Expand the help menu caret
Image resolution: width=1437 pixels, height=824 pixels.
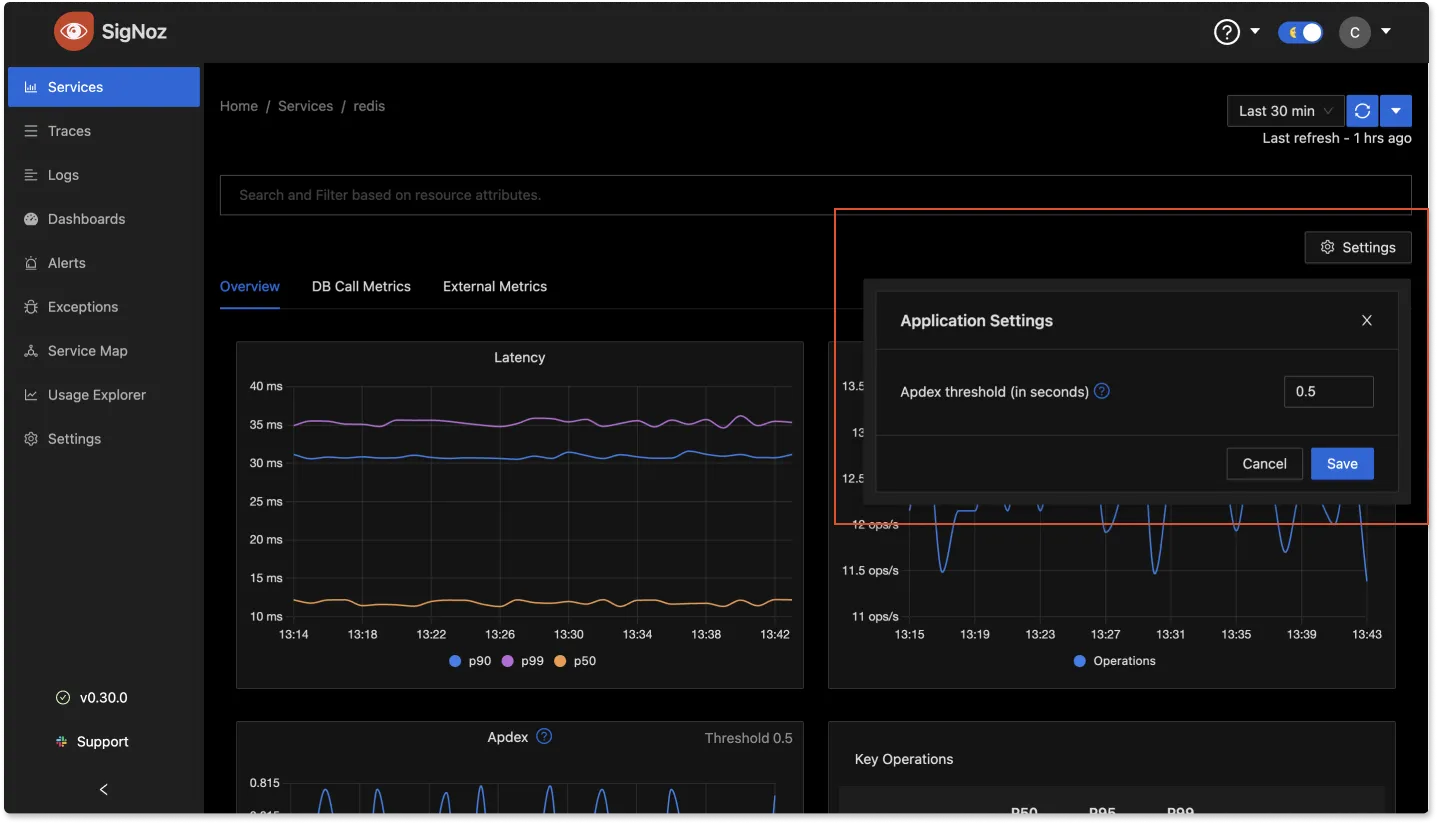point(1255,32)
